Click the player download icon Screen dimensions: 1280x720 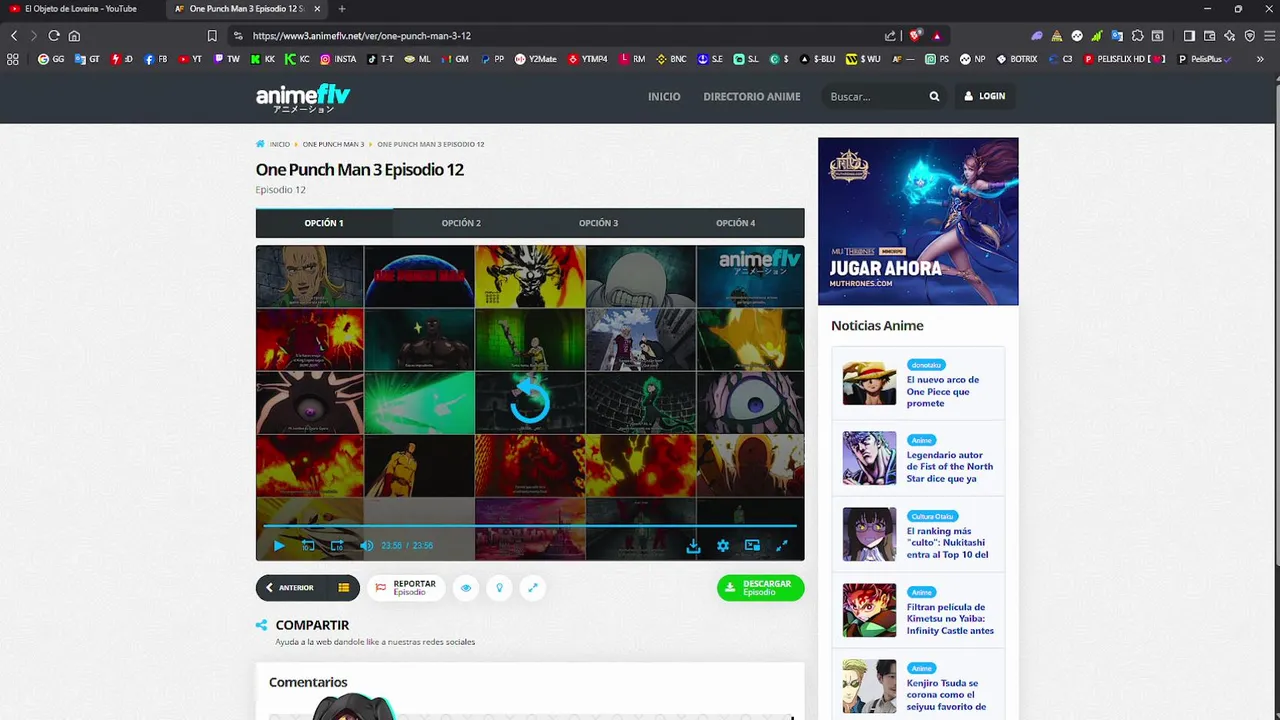point(693,546)
